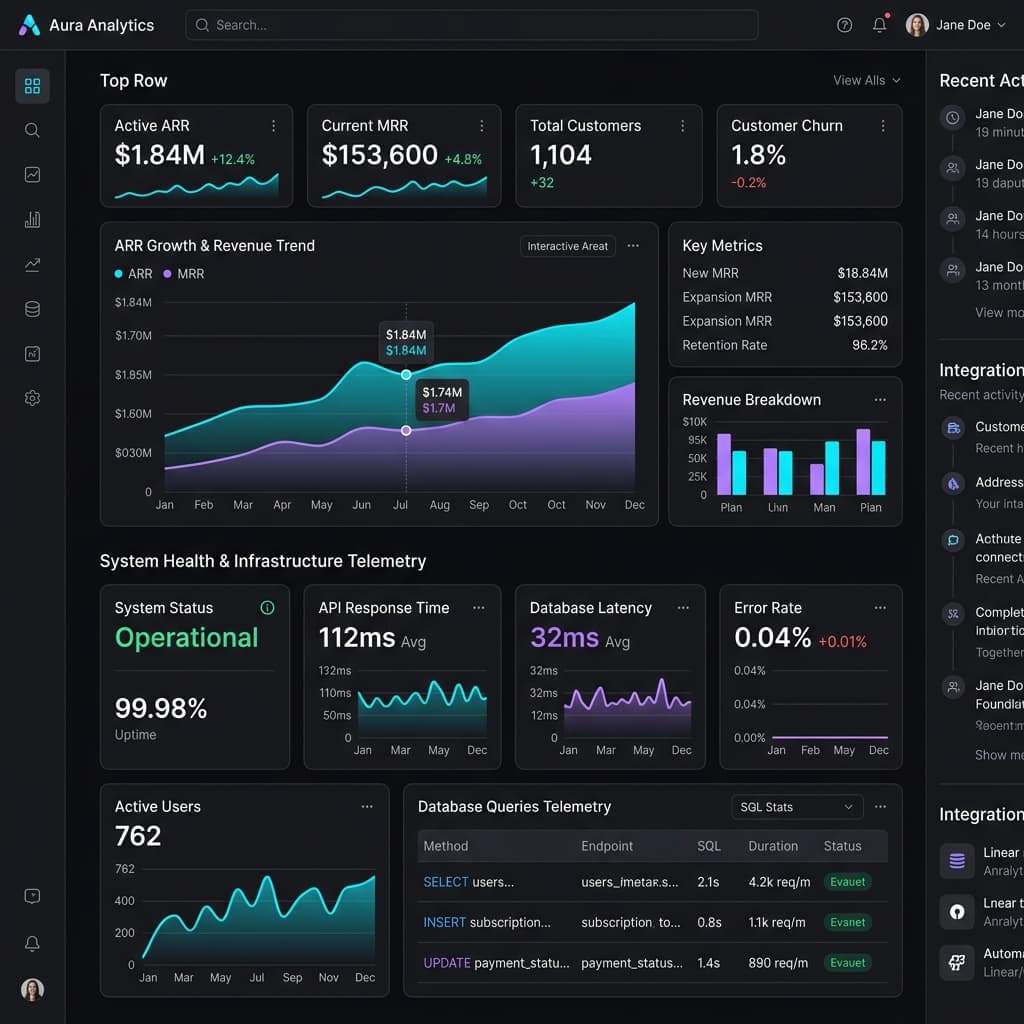Click the SELECT users query link

tap(468, 882)
